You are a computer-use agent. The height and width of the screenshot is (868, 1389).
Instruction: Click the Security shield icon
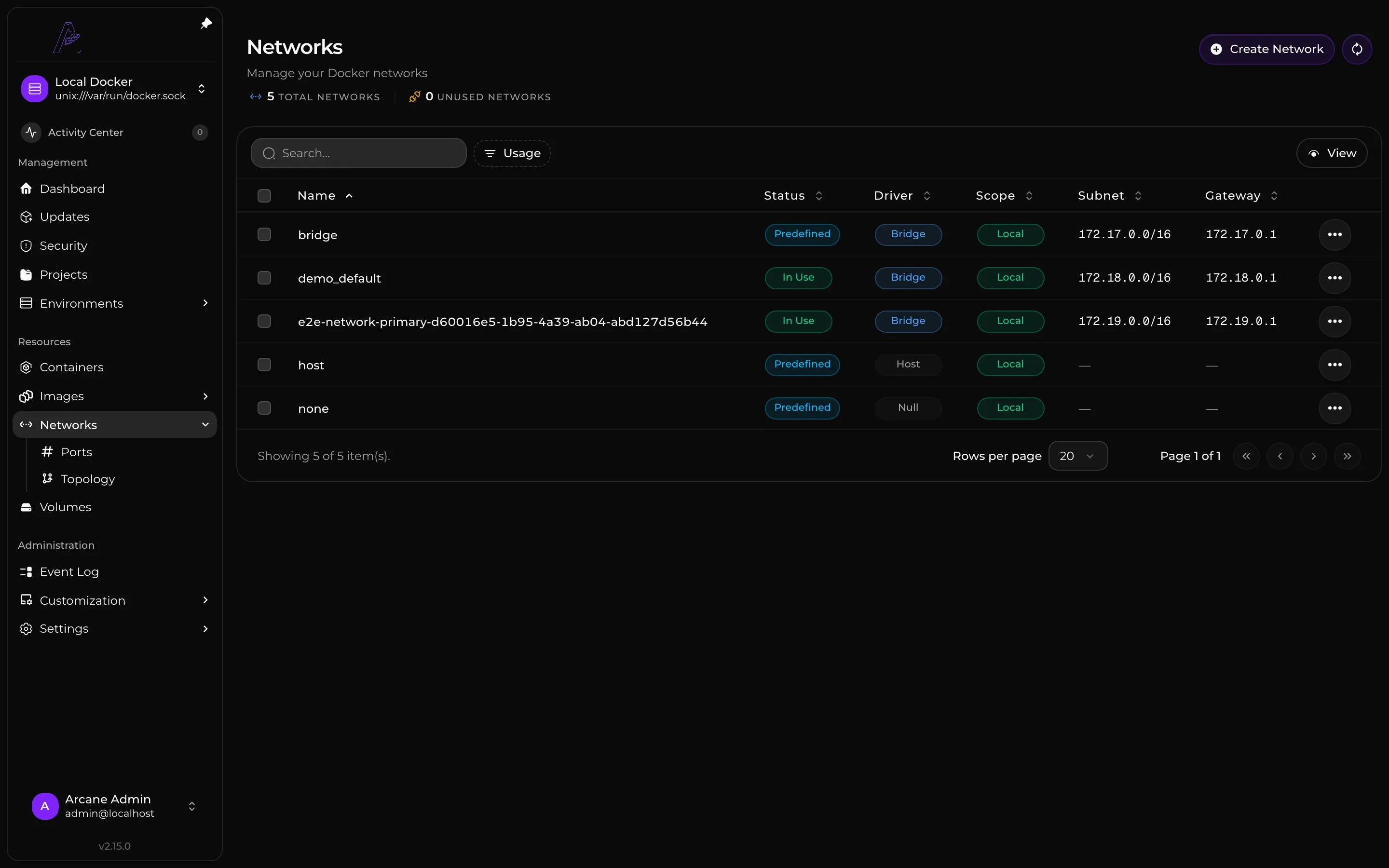click(x=26, y=246)
